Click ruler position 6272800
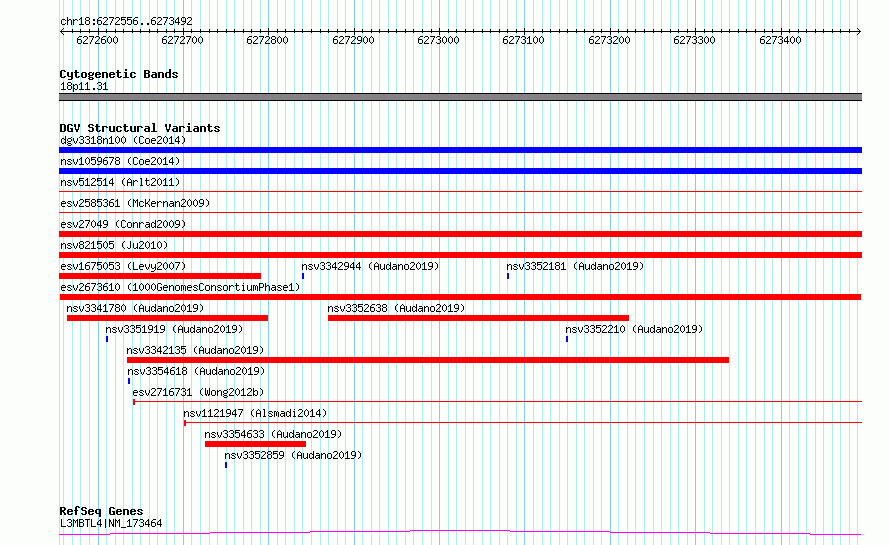Image resolution: width=890 pixels, height=545 pixels. click(267, 40)
